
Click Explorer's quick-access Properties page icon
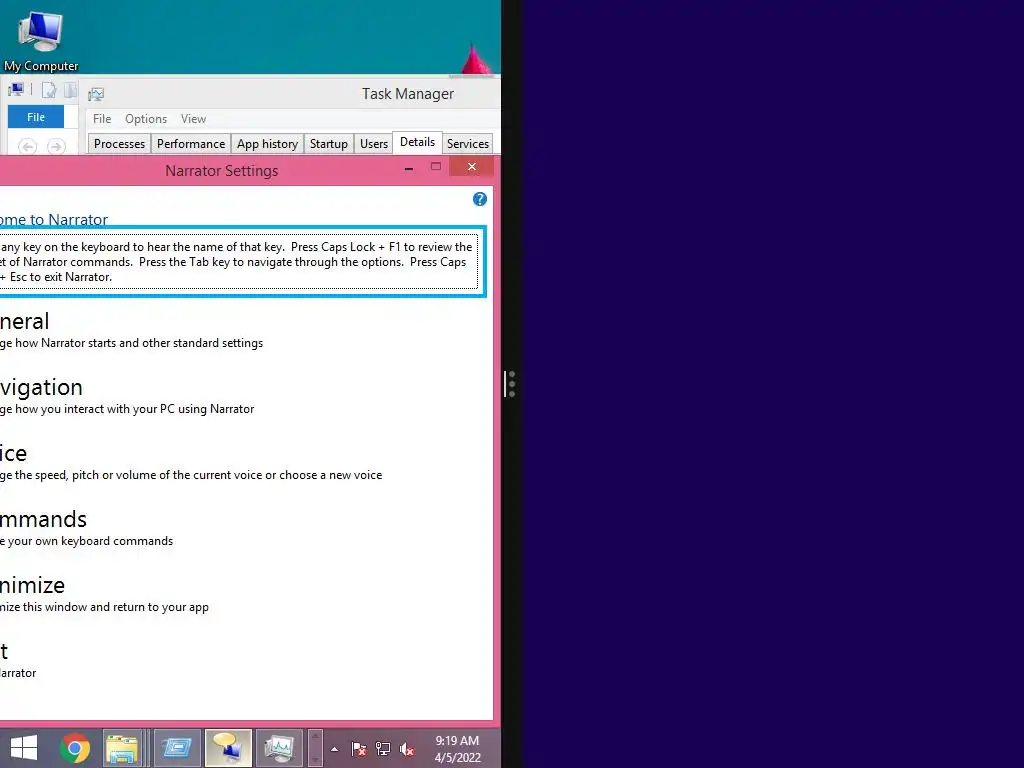49,90
